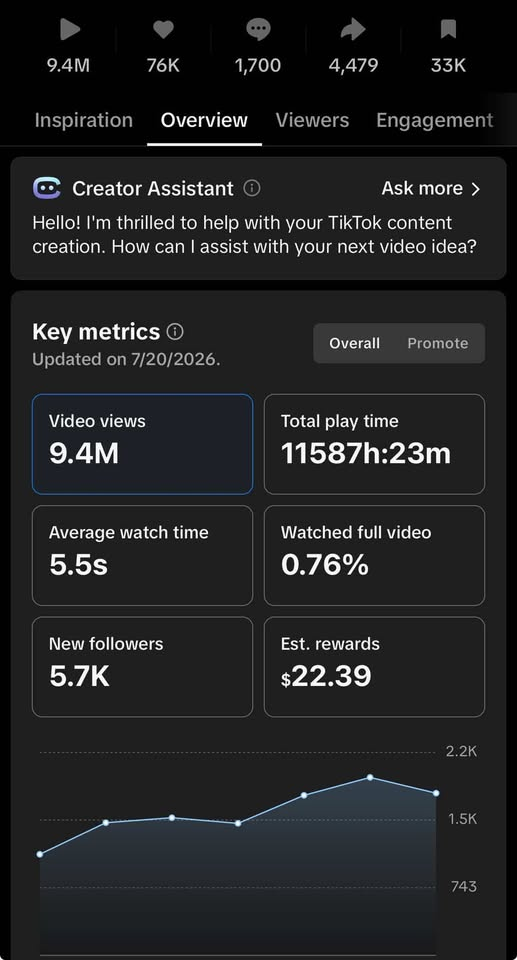Viewport: 517px width, 960px height.
Task: Tap the comments bubble icon above 1,700
Action: coord(258,30)
